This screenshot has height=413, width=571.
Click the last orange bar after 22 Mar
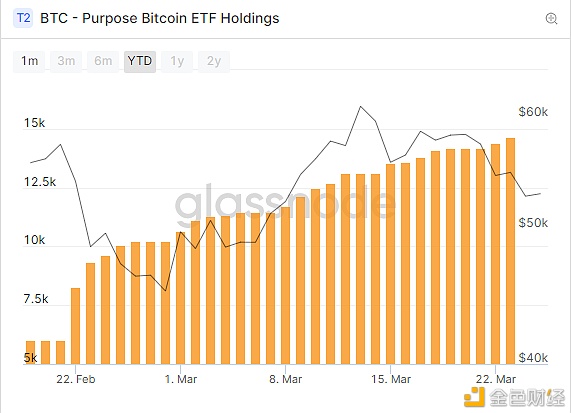pos(511,251)
